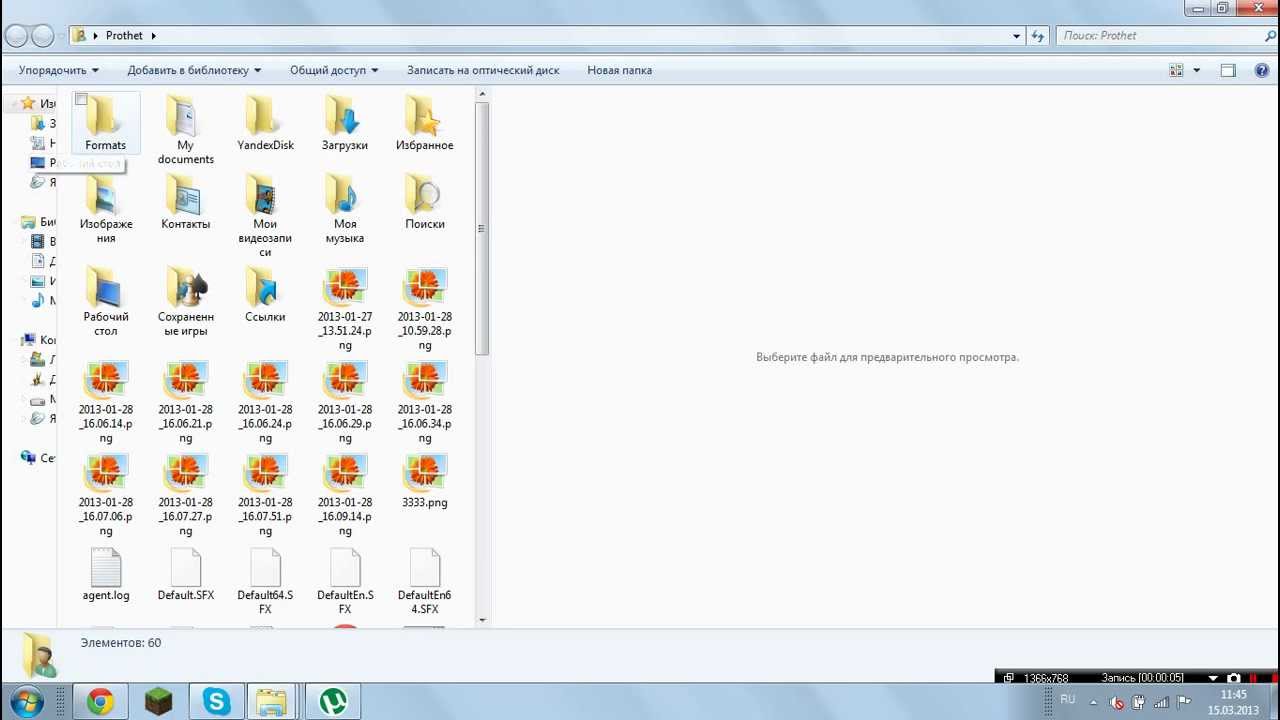Screen dimensions: 1280x720
Task: Tick the checkbox on the Formats folder
Action: pyautogui.click(x=81, y=99)
